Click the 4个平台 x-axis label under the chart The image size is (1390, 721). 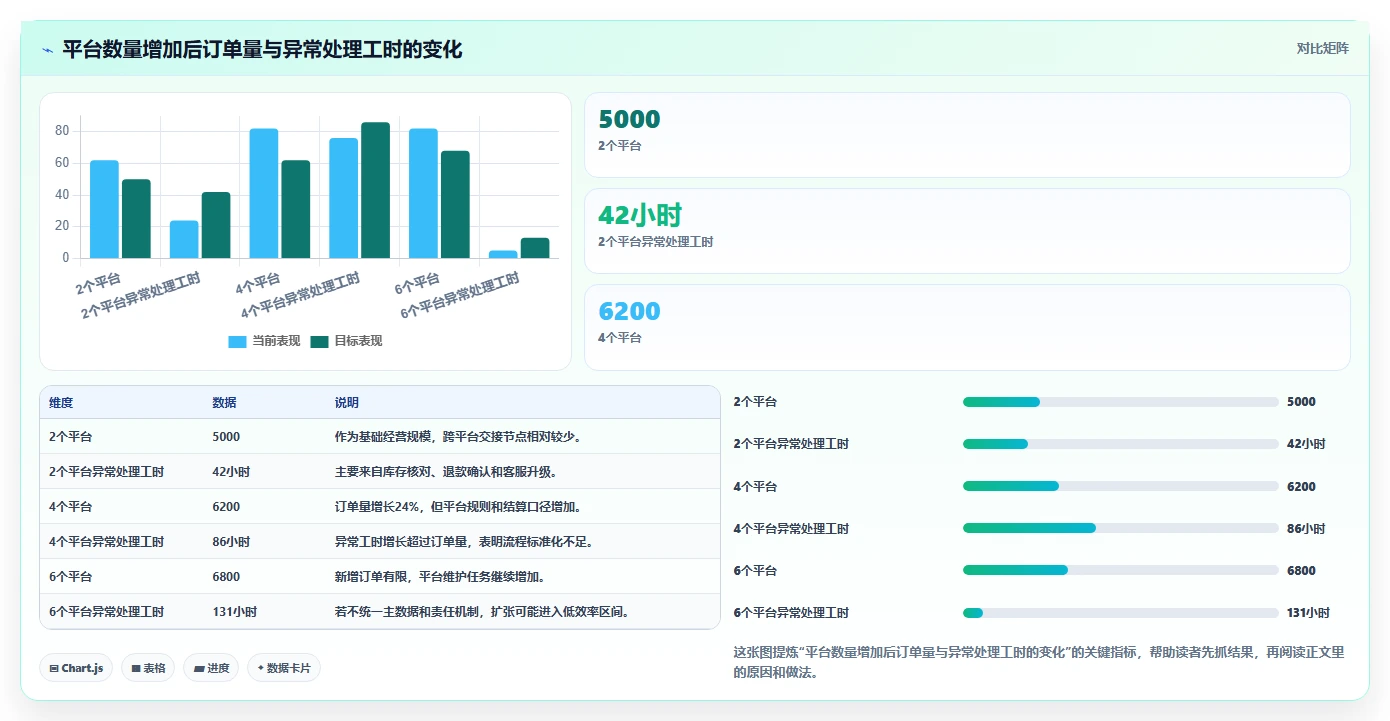point(258,283)
